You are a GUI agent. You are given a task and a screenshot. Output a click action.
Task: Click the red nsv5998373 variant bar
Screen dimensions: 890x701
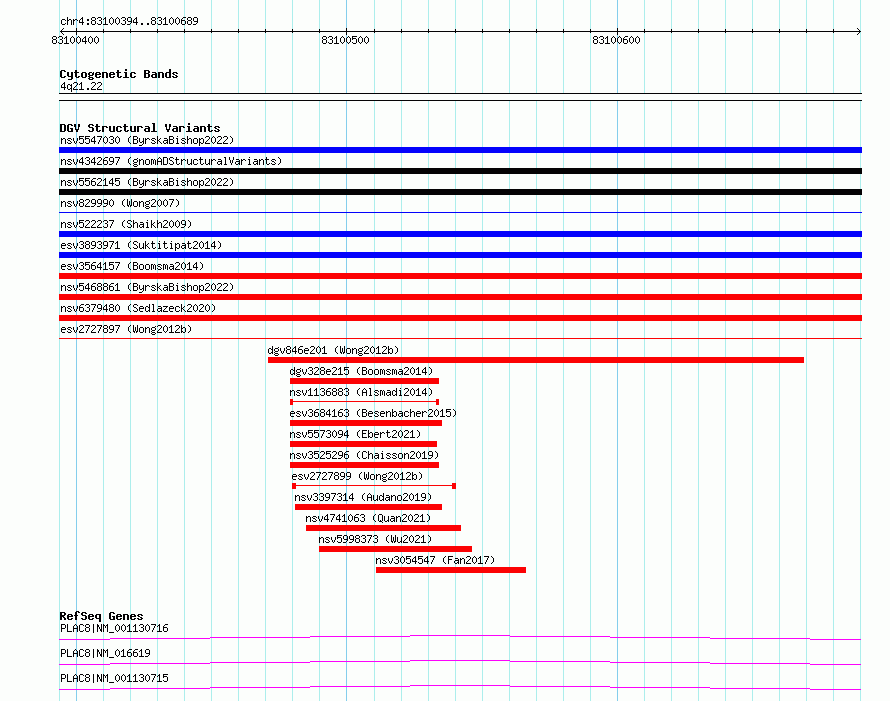click(395, 549)
